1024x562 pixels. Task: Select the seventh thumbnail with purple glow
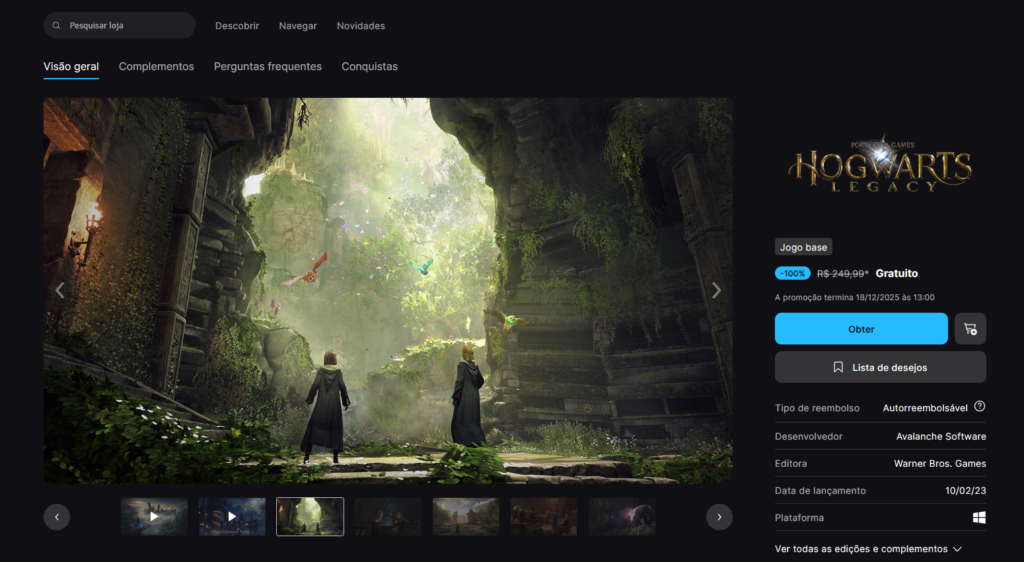[622, 516]
